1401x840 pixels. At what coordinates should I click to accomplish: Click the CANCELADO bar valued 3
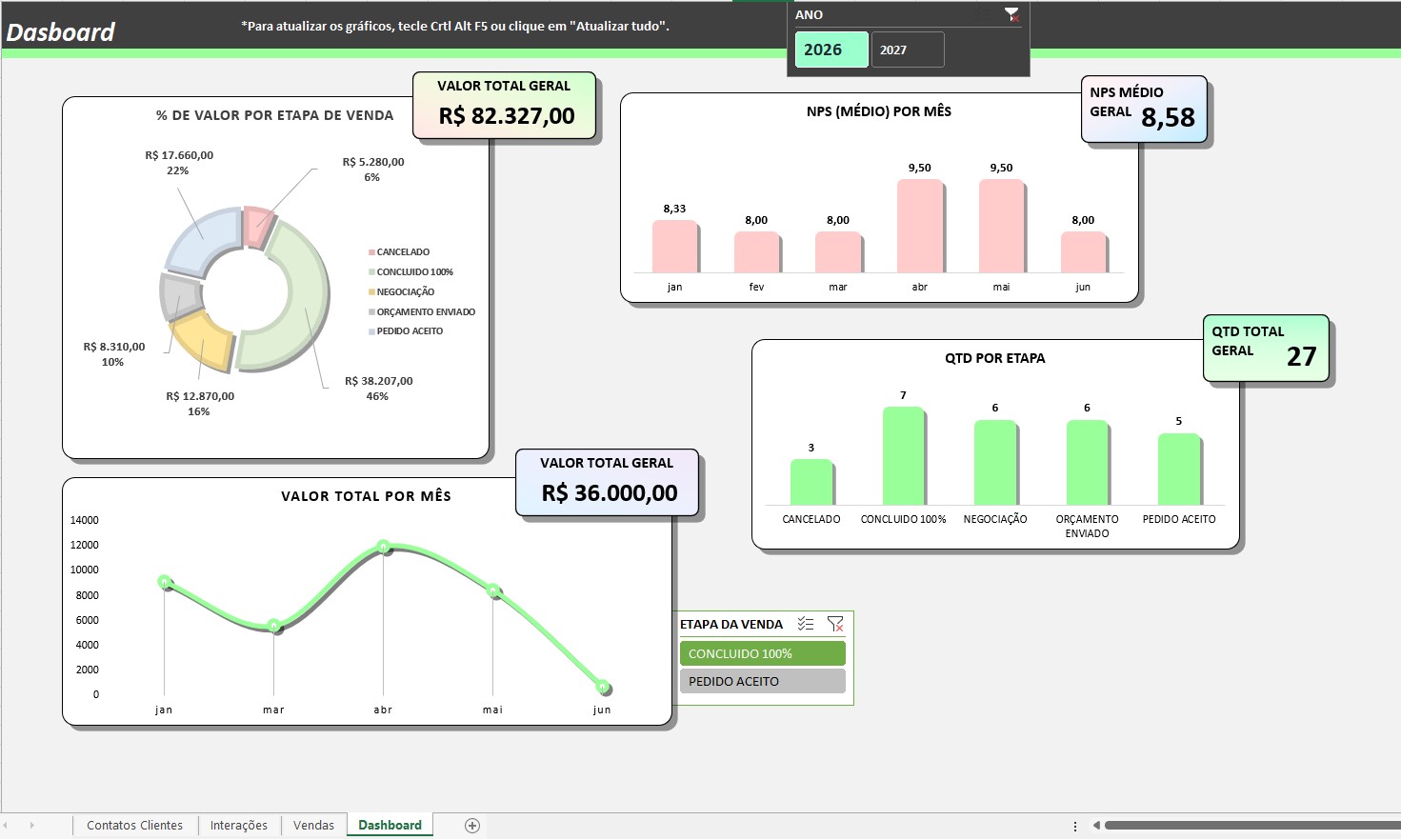click(x=812, y=482)
